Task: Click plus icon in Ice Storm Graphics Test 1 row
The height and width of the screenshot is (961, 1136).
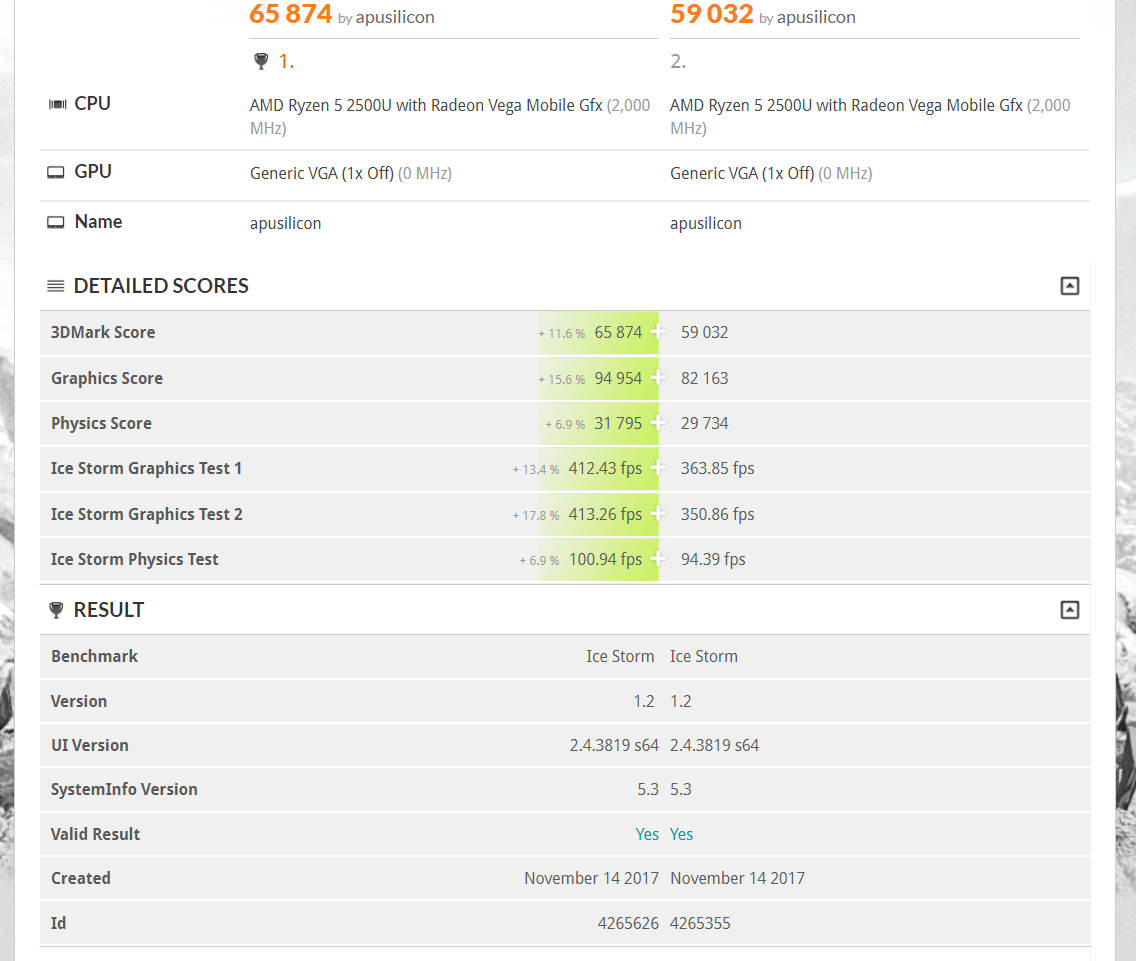Action: pos(658,468)
